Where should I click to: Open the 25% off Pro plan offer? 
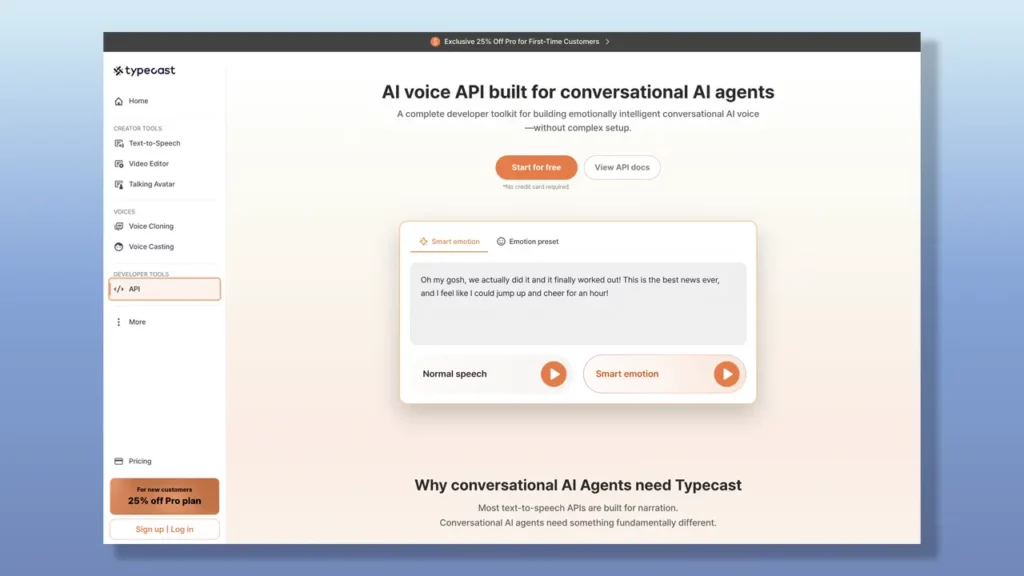[x=163, y=496]
